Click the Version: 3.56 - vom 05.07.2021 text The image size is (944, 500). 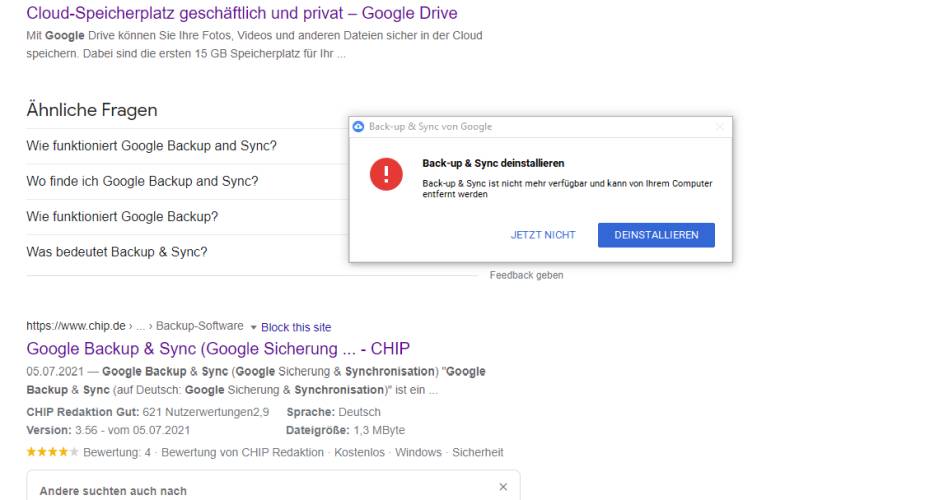108,430
